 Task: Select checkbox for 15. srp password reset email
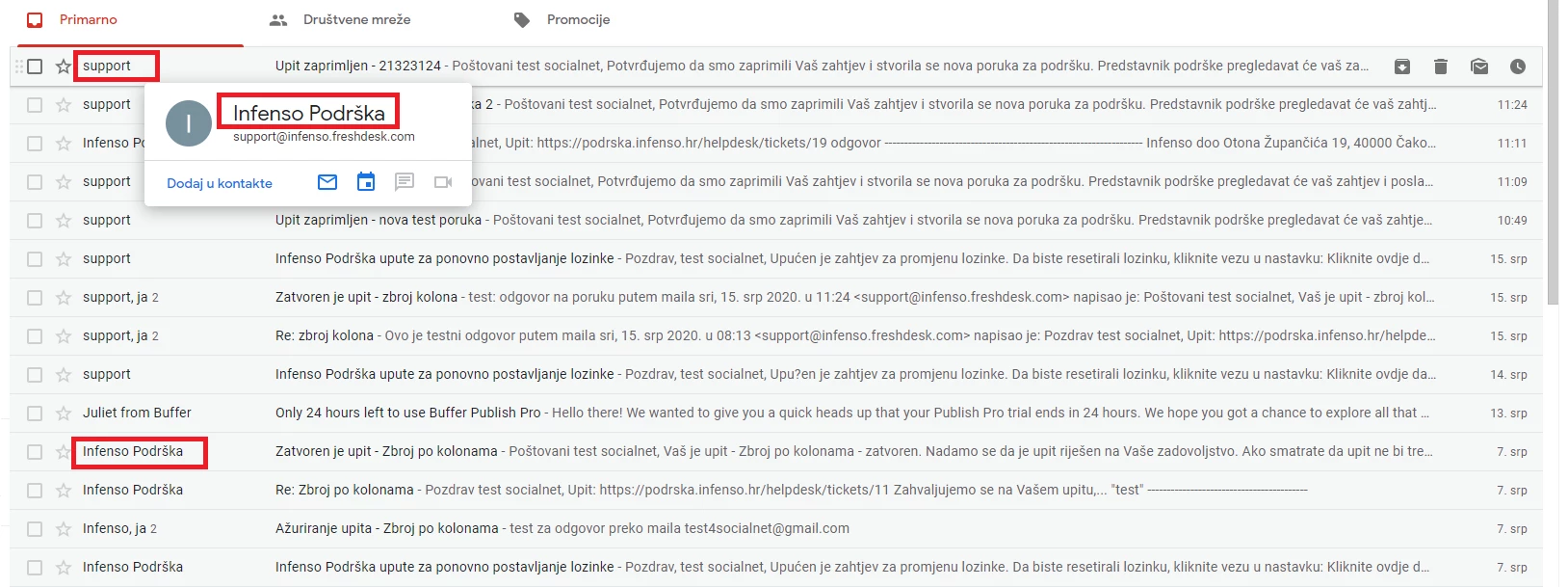(x=35, y=259)
